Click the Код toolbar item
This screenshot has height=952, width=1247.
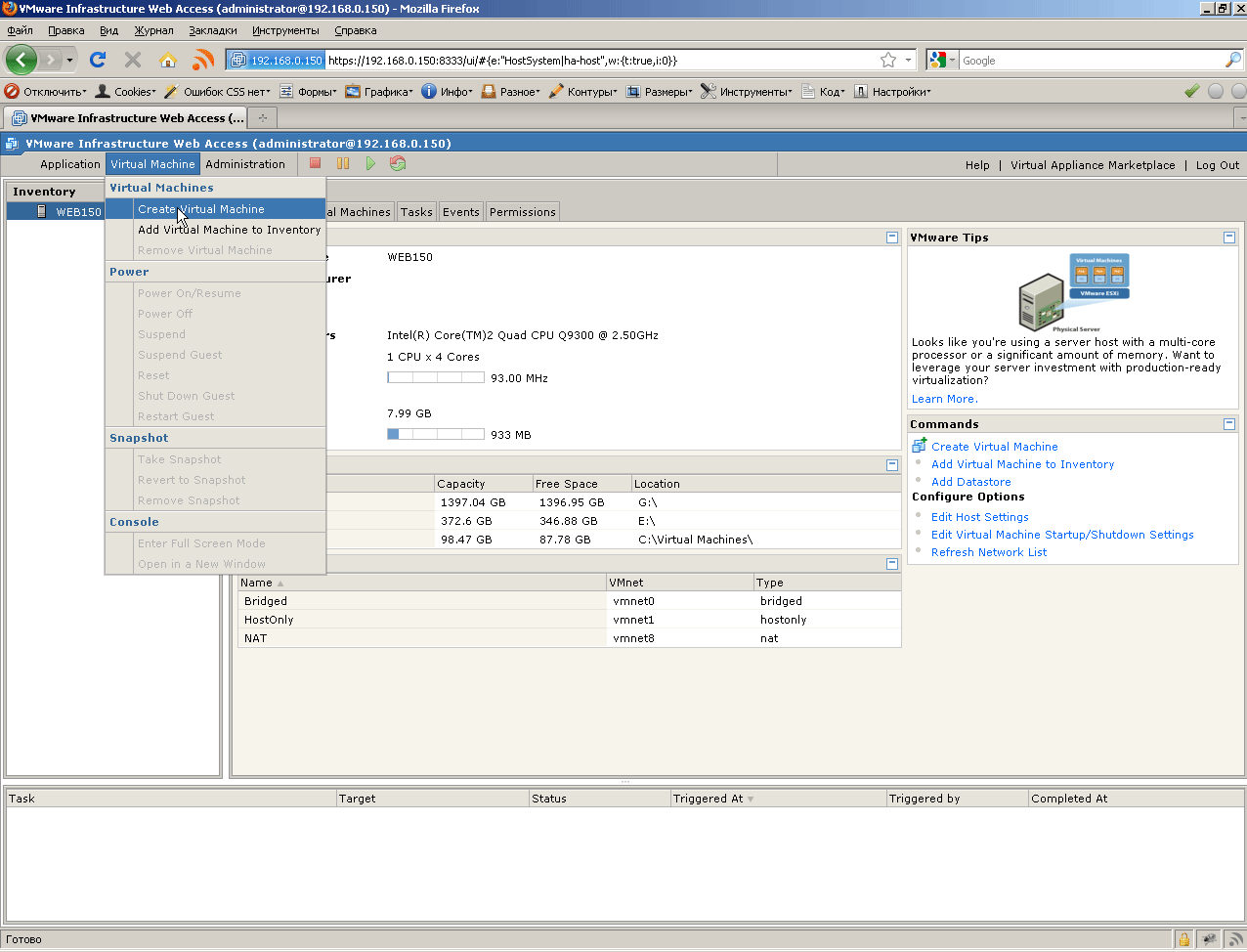(823, 91)
